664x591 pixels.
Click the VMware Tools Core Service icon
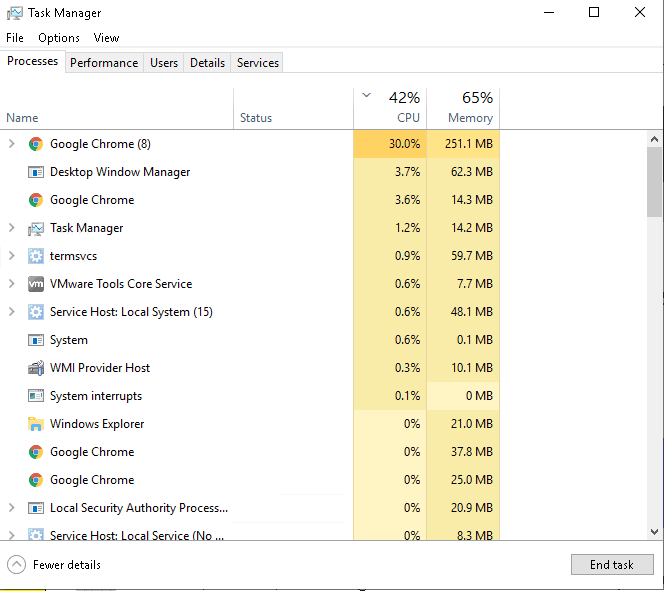tap(36, 284)
